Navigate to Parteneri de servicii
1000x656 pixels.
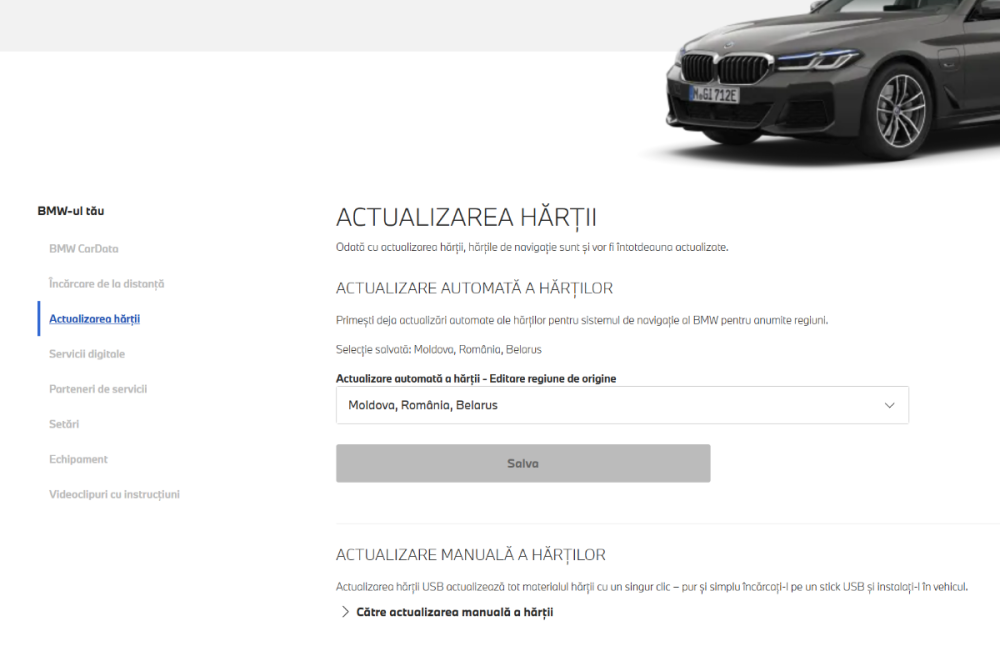[98, 389]
